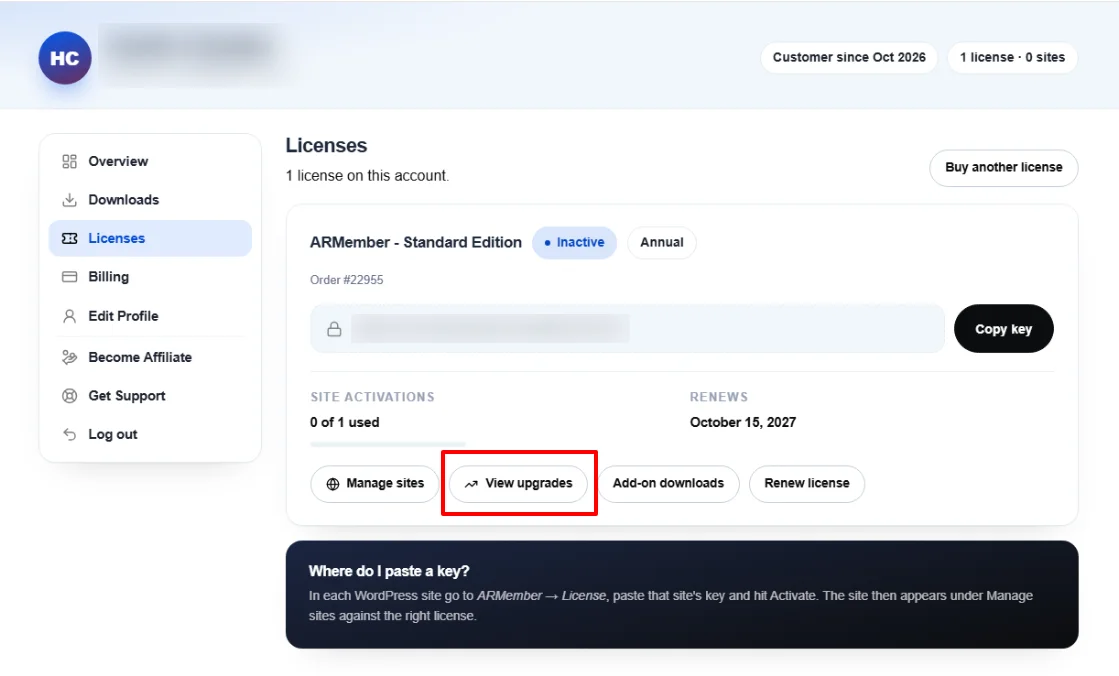This screenshot has width=1119, height=676.
Task: Click the Become Affiliate handshake icon
Action: [69, 357]
